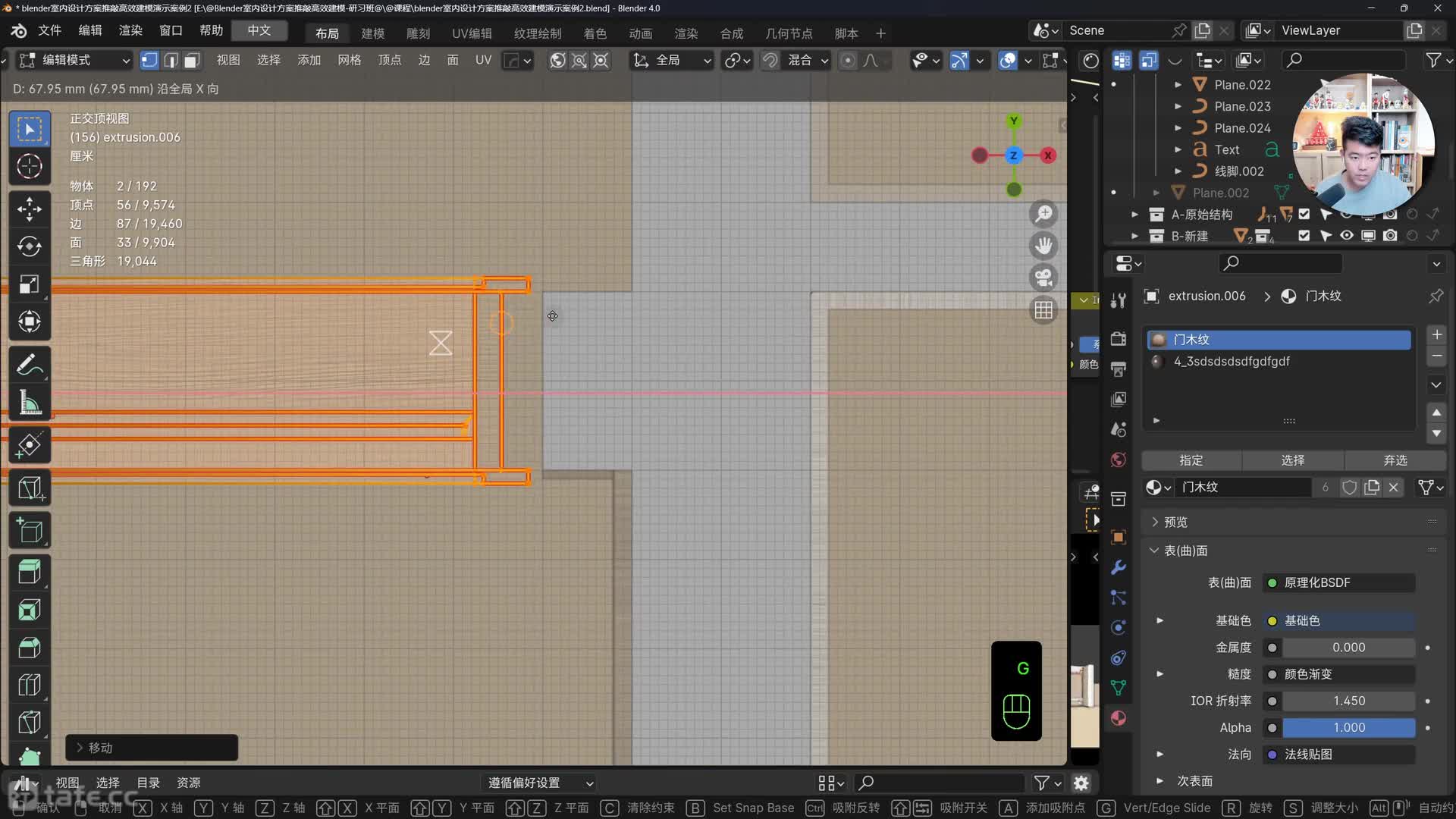
Task: Open the 文件 menu
Action: pyautogui.click(x=49, y=30)
